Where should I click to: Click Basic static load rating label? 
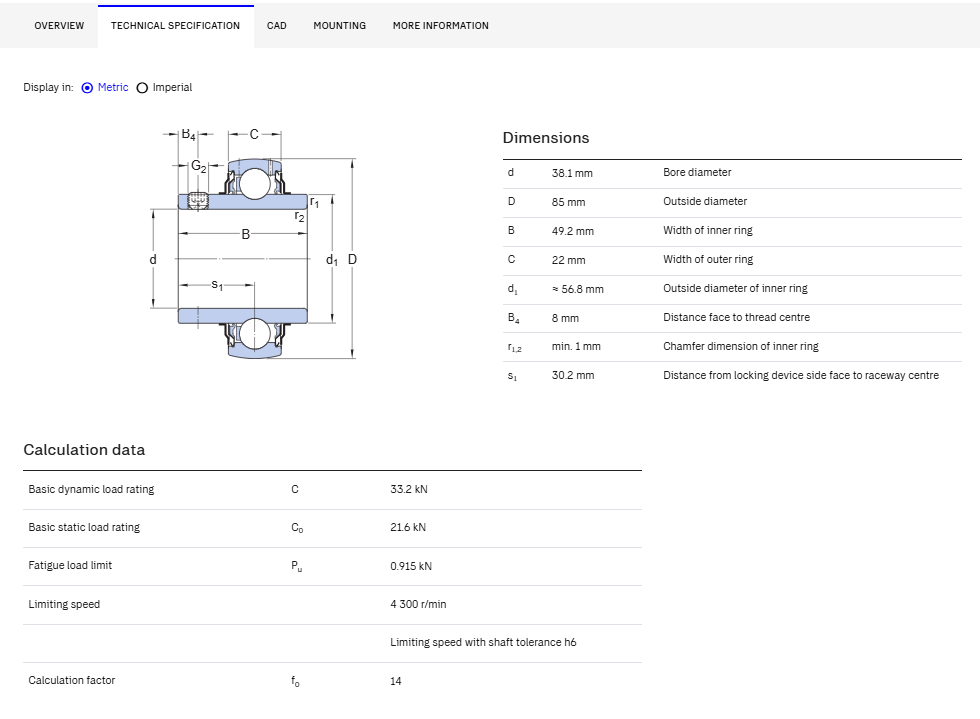(84, 527)
